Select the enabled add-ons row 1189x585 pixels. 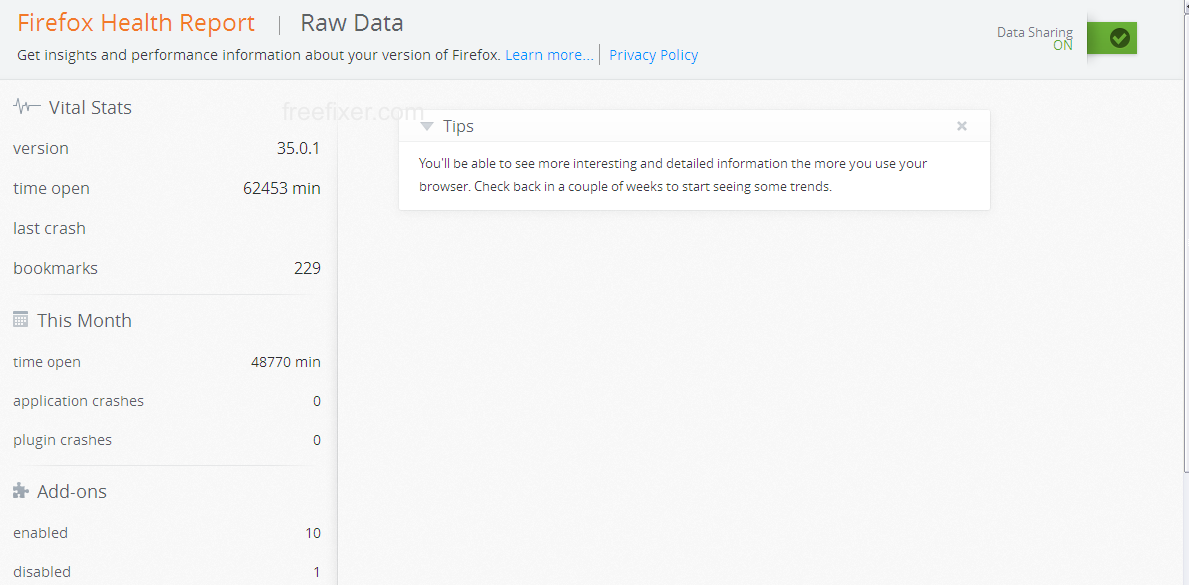pyautogui.click(x=167, y=533)
